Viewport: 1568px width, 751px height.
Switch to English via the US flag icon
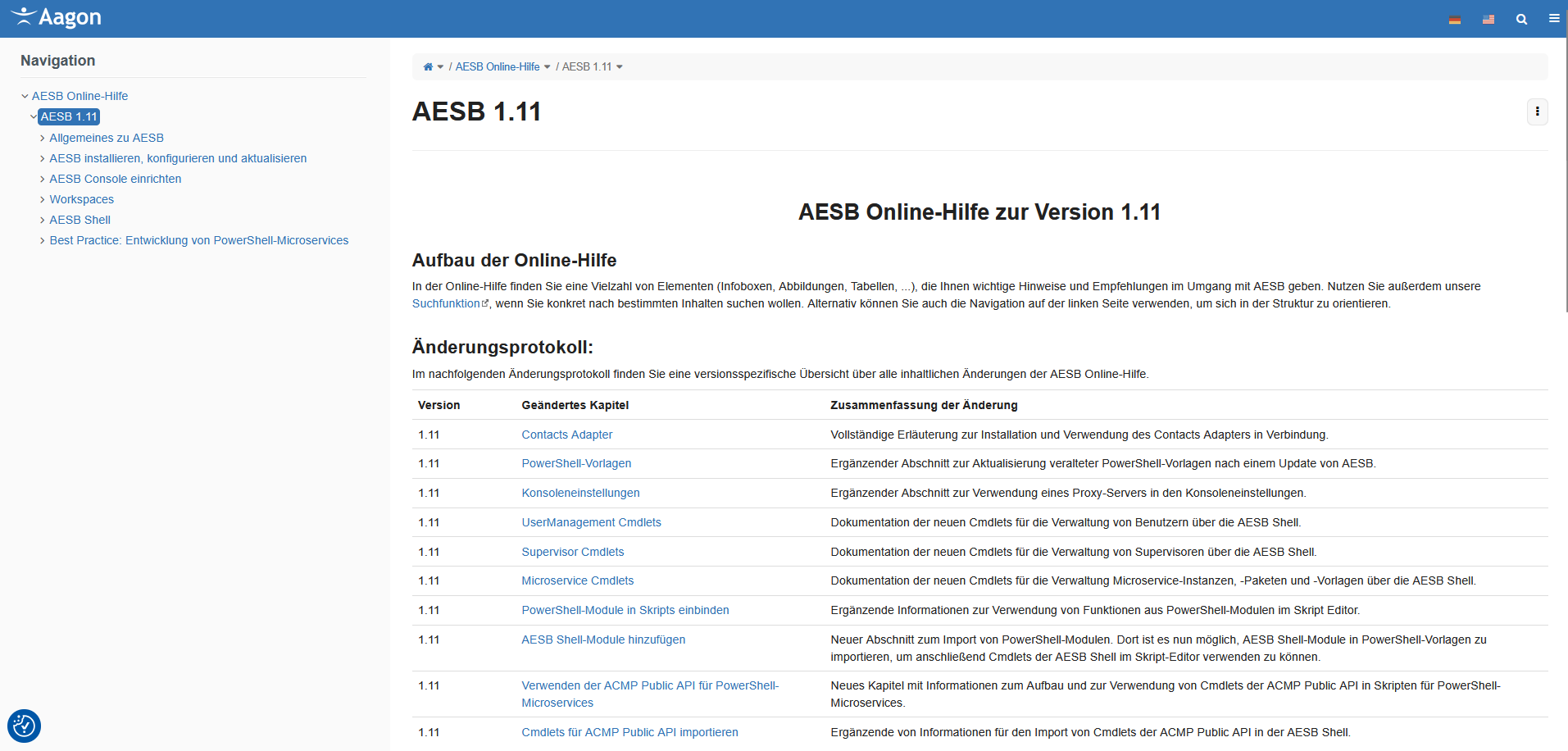click(x=1488, y=19)
